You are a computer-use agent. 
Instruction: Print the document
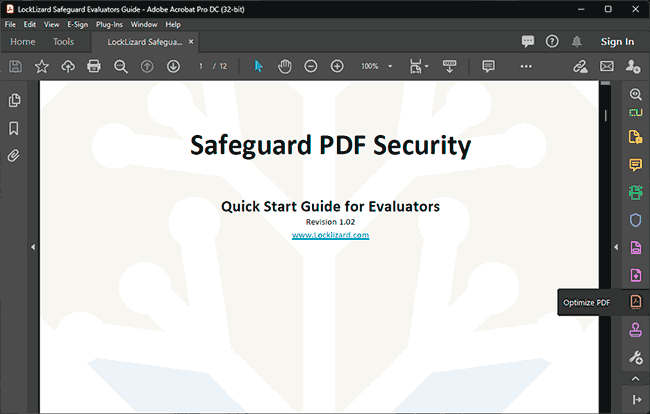click(94, 66)
